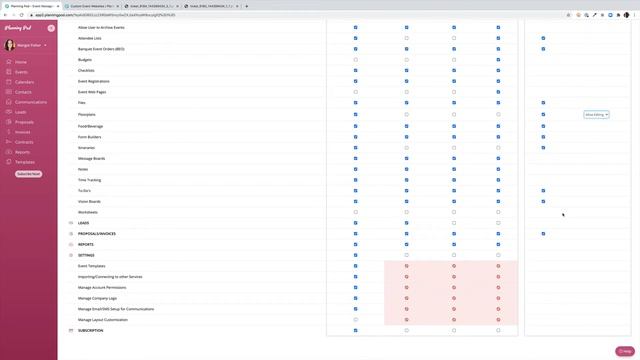Click the icon beside LEADS section heading
The image size is (640, 360).
click(71, 223)
